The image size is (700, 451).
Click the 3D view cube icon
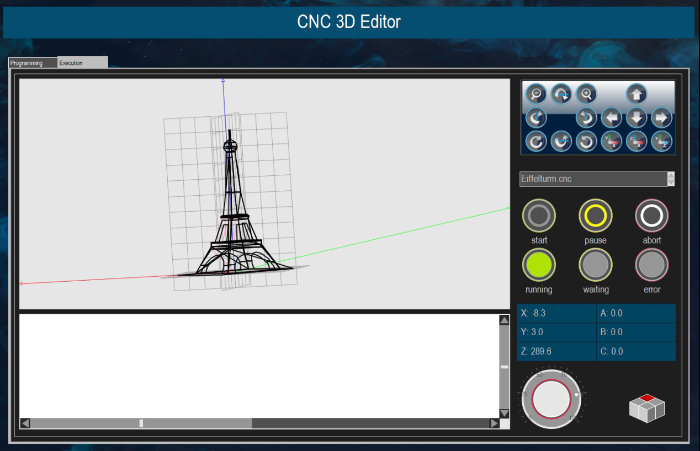click(647, 408)
